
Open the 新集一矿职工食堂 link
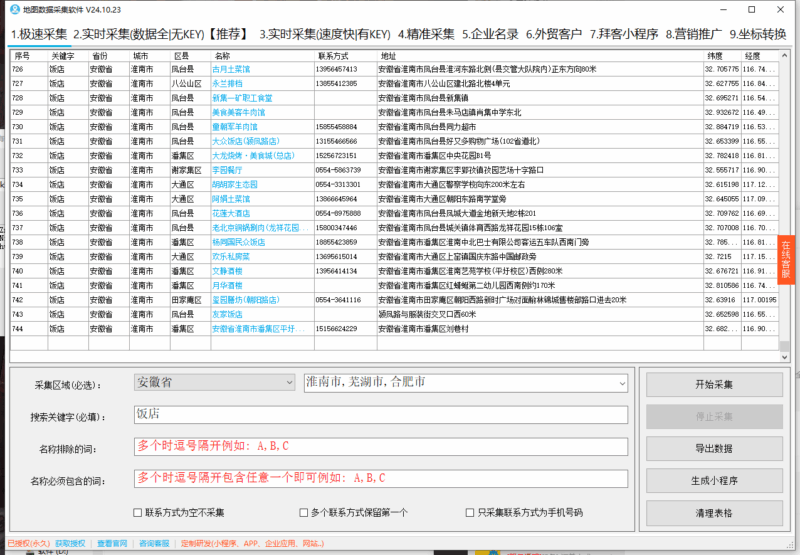(x=242, y=98)
